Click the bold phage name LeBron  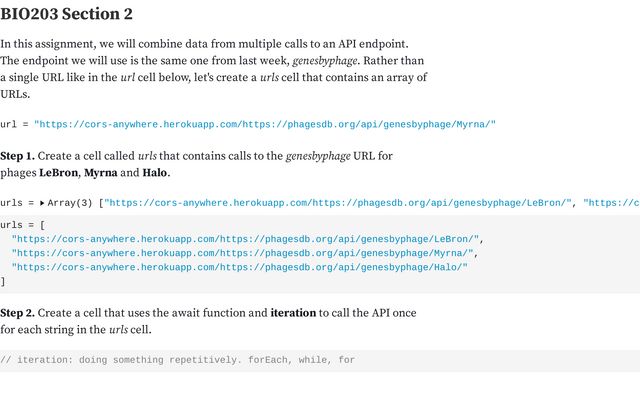(58, 173)
